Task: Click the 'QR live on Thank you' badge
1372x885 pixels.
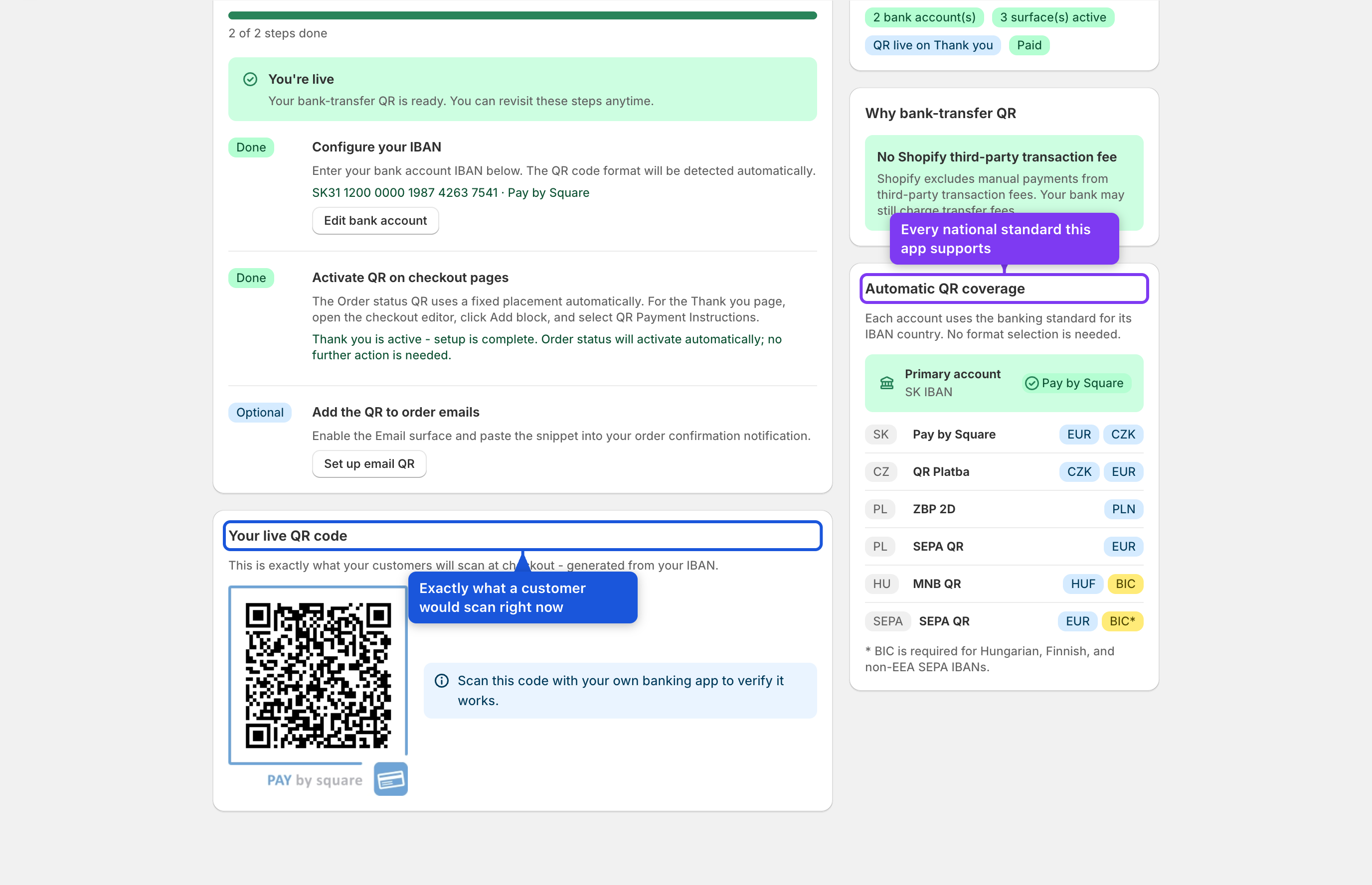Action: pos(933,45)
